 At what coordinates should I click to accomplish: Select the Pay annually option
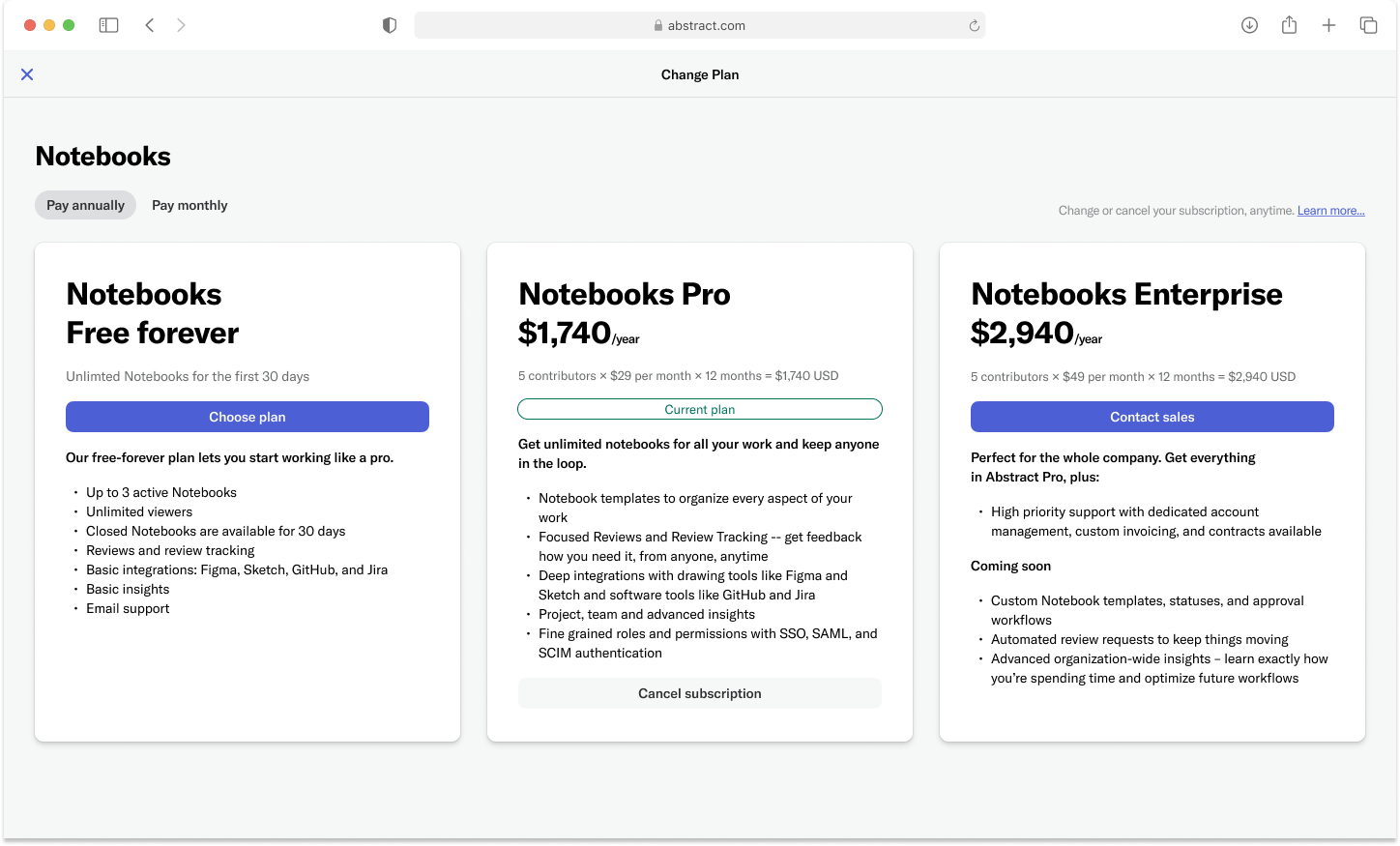tap(86, 205)
